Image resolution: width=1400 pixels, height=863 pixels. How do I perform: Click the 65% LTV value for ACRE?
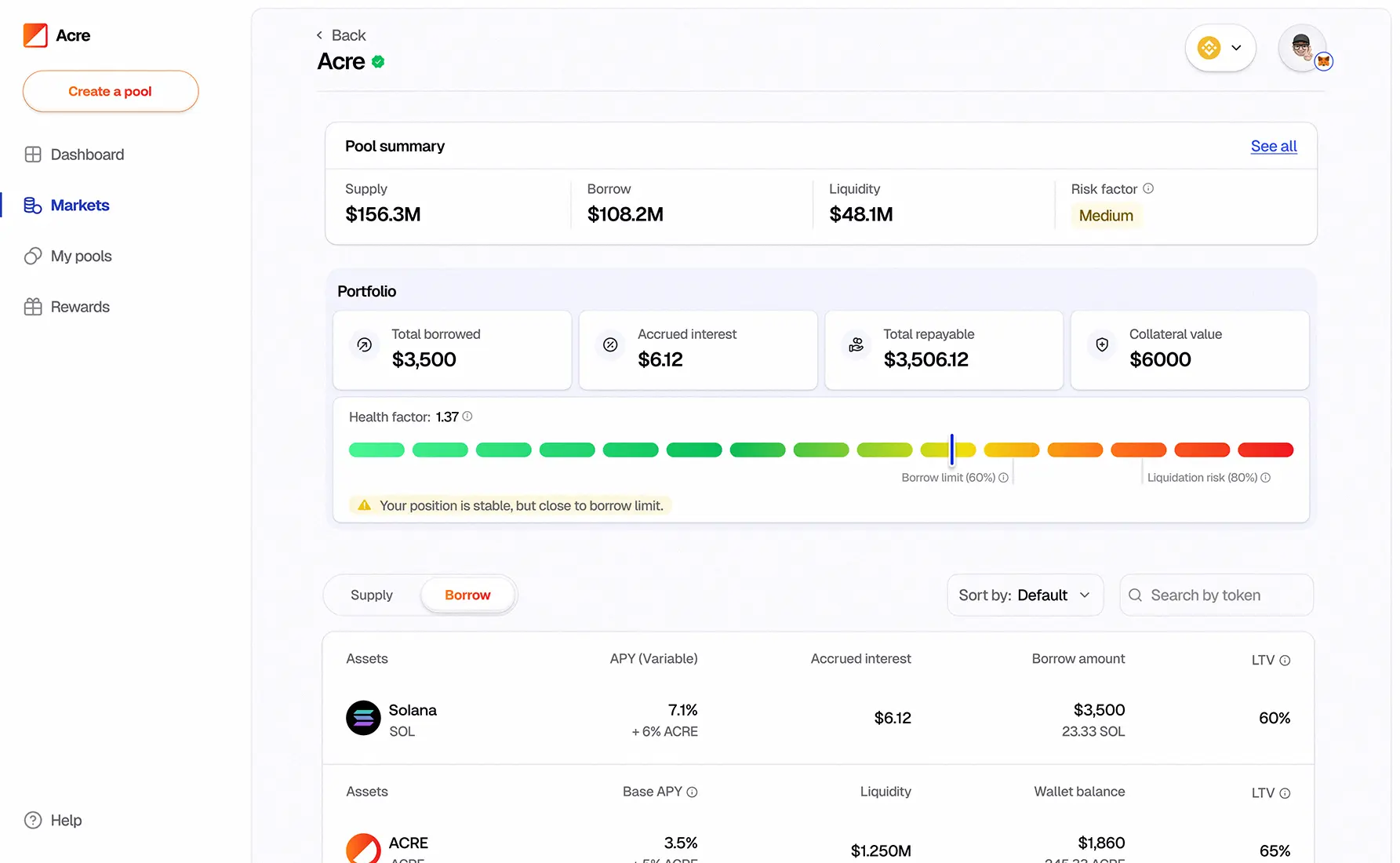(x=1275, y=850)
